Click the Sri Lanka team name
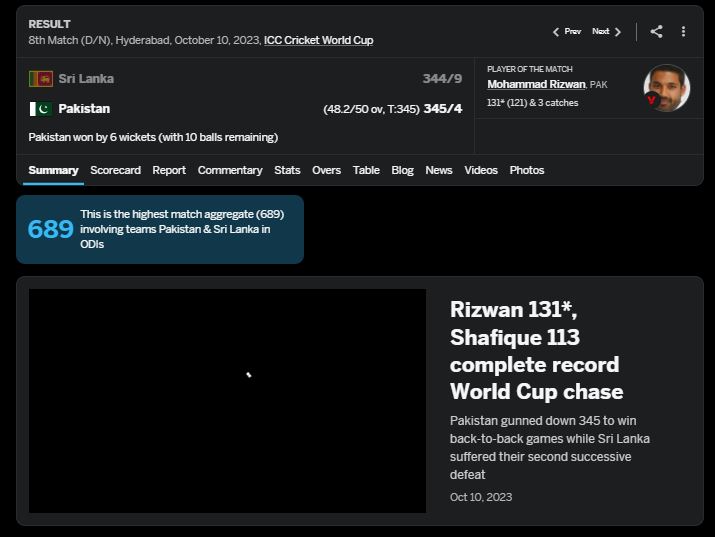The width and height of the screenshot is (715, 537). pyautogui.click(x=86, y=79)
